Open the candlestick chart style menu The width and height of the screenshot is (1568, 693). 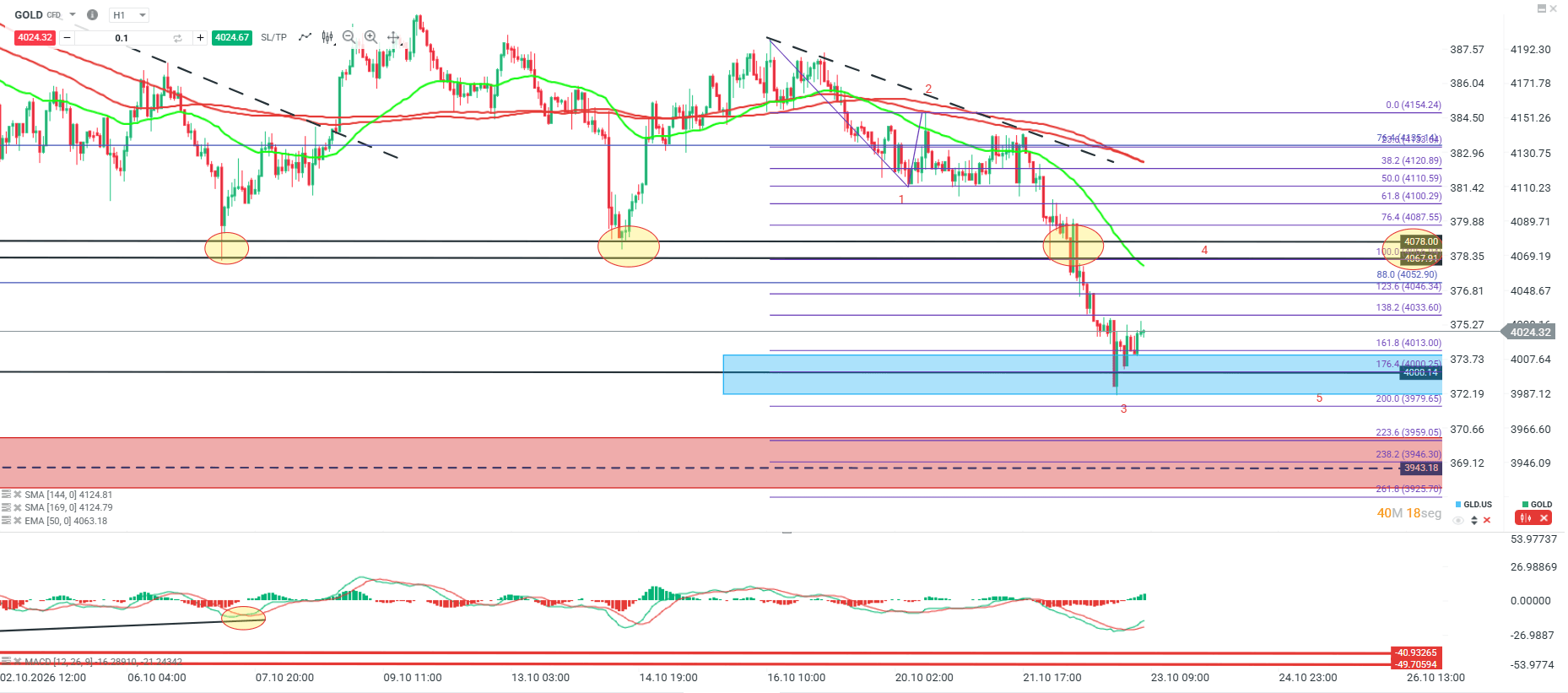click(x=327, y=37)
